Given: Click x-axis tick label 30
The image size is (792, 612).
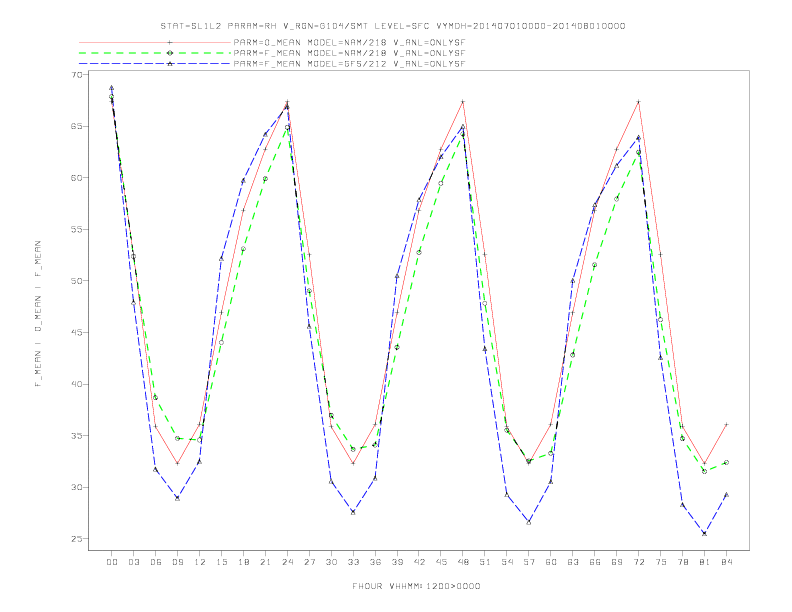Looking at the screenshot, I should point(331,562).
